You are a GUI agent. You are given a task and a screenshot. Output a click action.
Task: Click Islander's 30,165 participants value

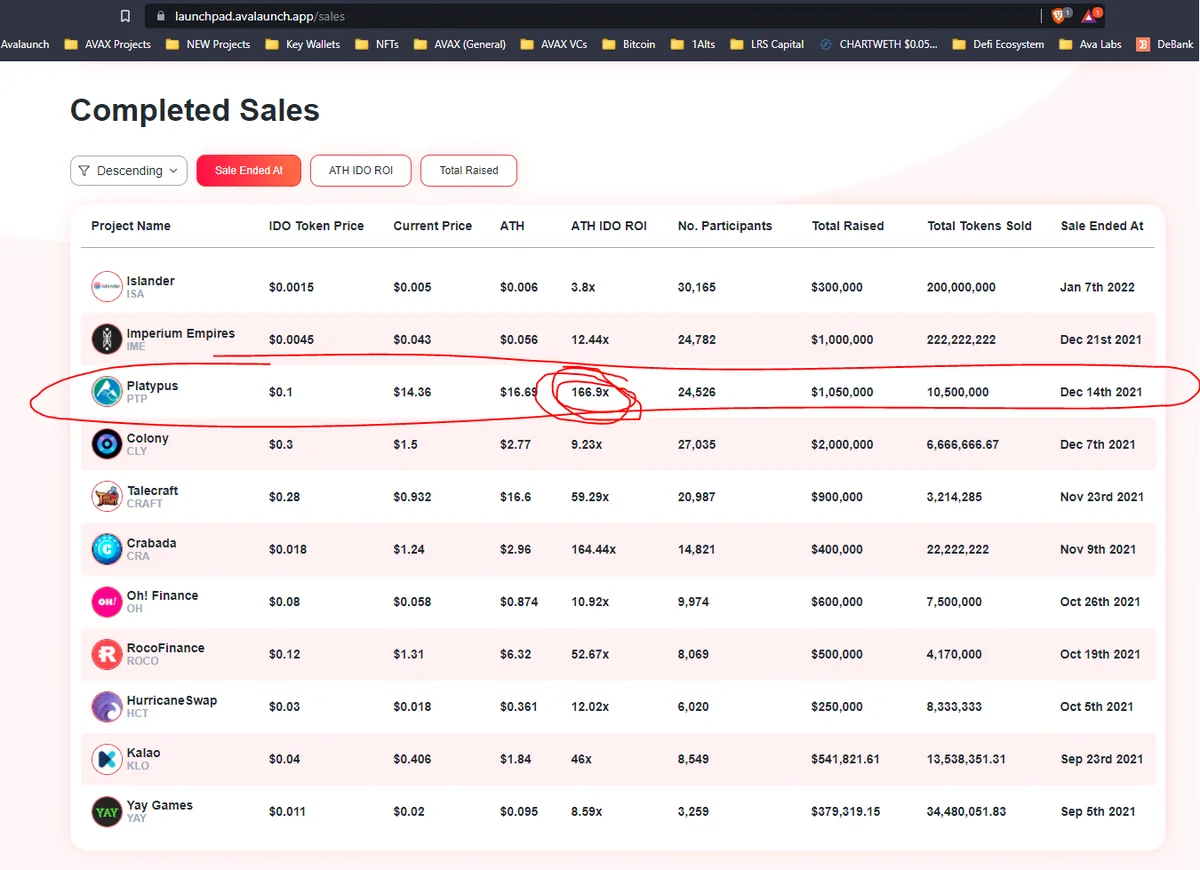click(x=697, y=287)
